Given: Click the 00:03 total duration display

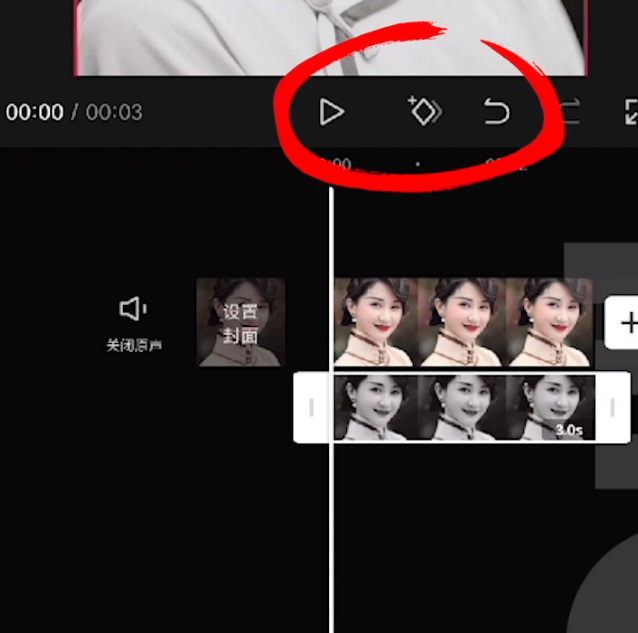Looking at the screenshot, I should [114, 112].
